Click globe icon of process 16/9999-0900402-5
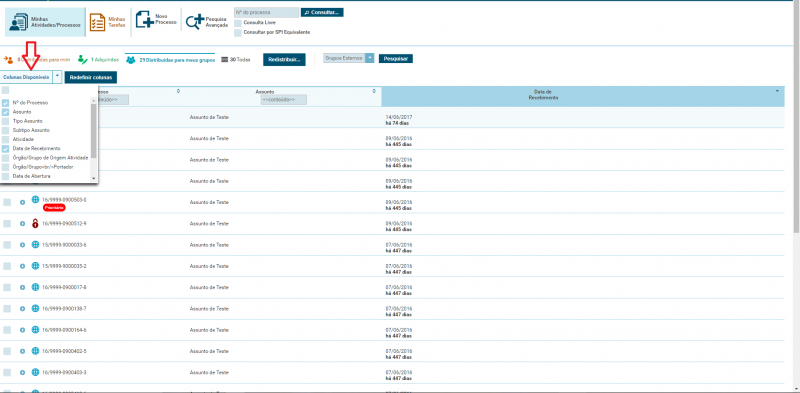The height and width of the screenshot is (393, 800). (35, 351)
